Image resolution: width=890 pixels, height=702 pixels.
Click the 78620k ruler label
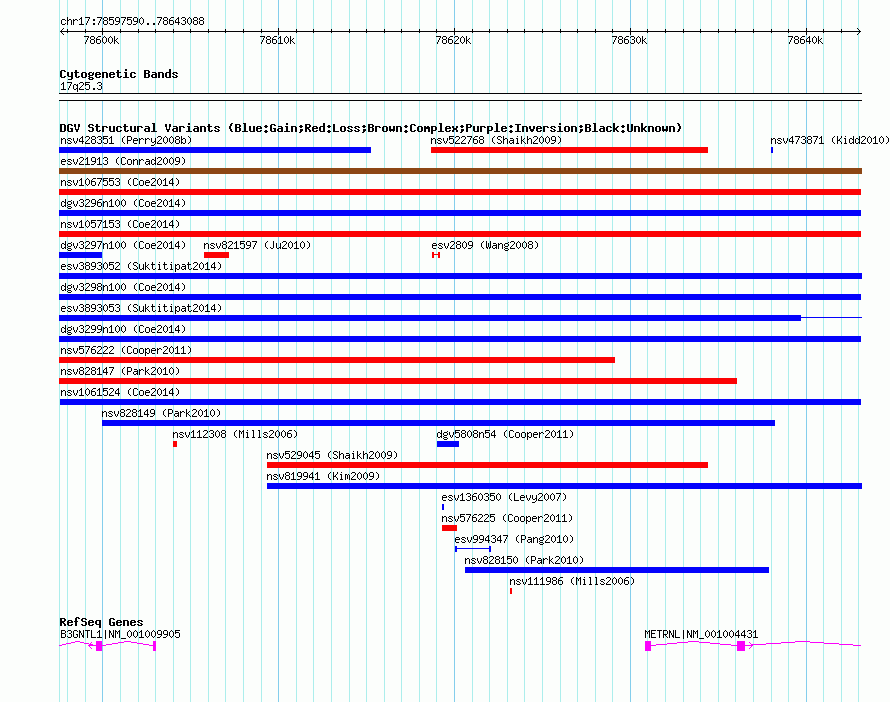pos(453,40)
